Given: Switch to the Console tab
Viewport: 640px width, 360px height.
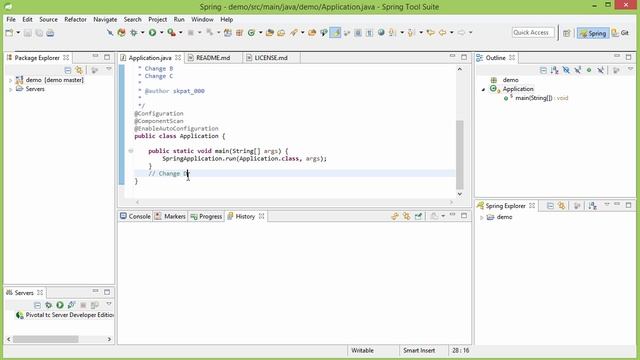Looking at the screenshot, I should click(x=135, y=216).
